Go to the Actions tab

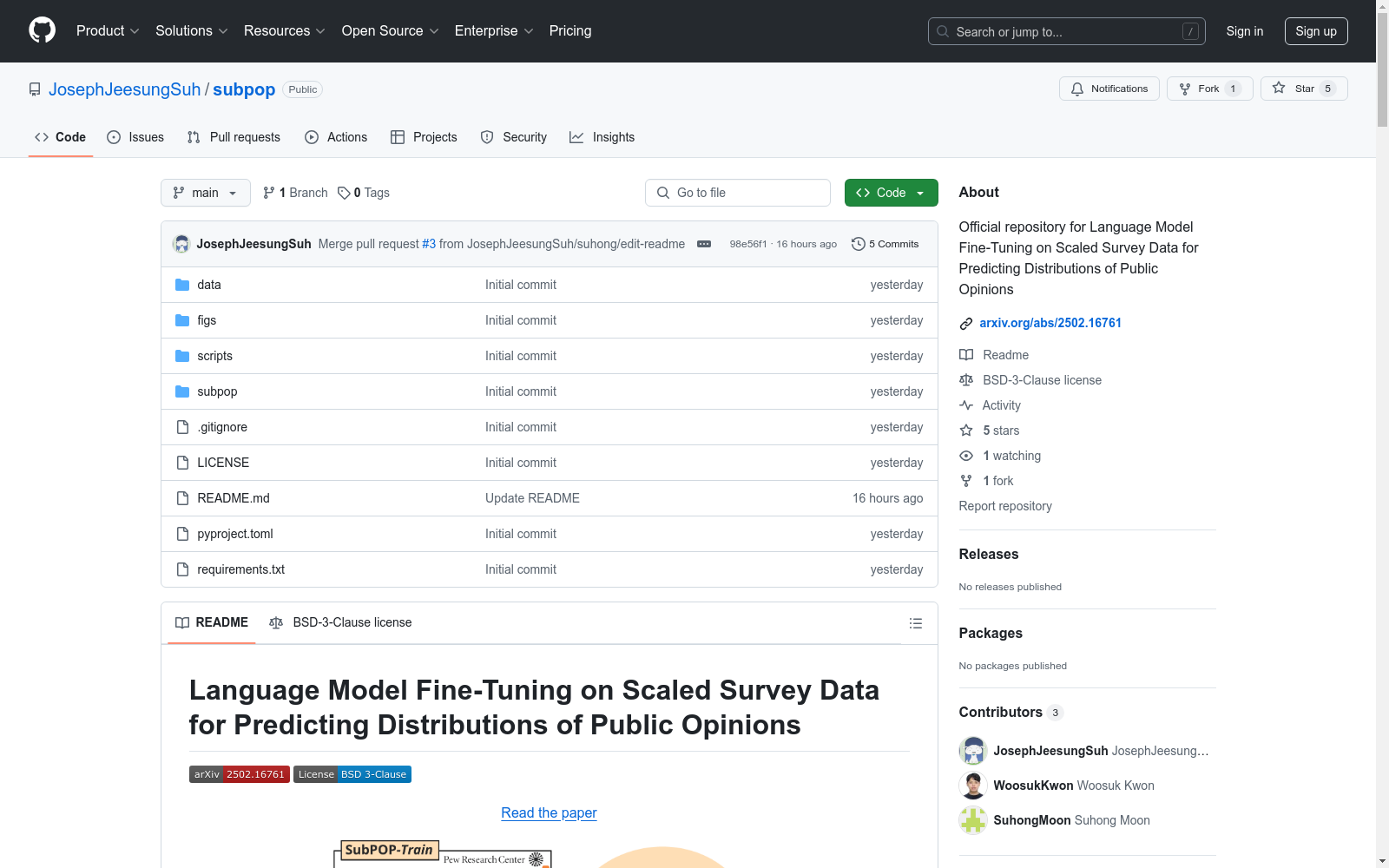tap(336, 137)
